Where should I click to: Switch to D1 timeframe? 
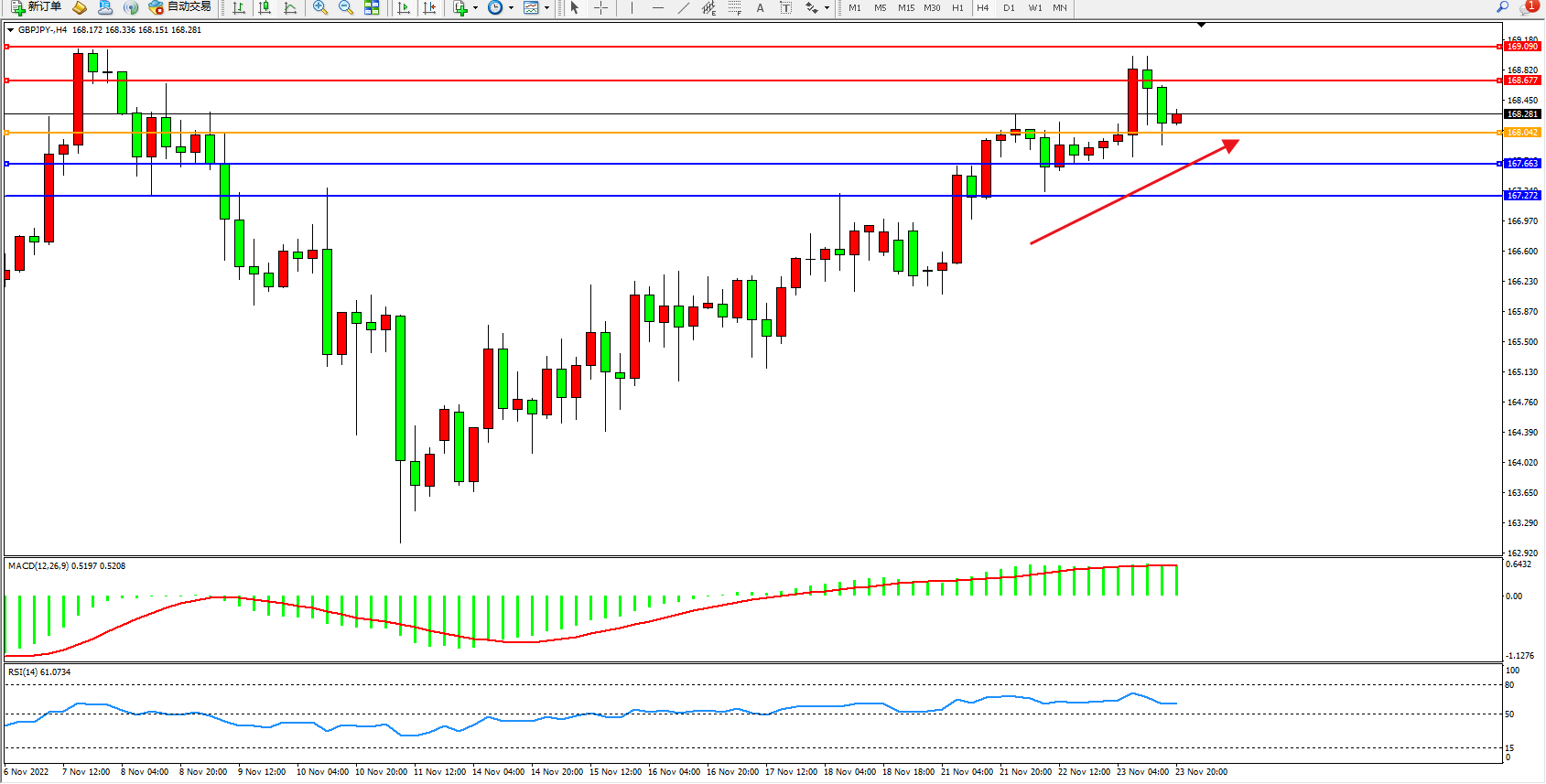click(x=1009, y=7)
